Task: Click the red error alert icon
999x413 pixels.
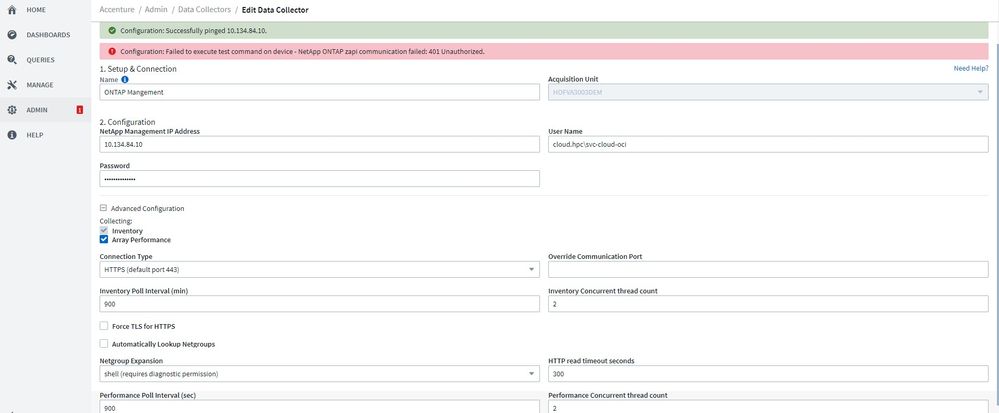Action: (112, 51)
